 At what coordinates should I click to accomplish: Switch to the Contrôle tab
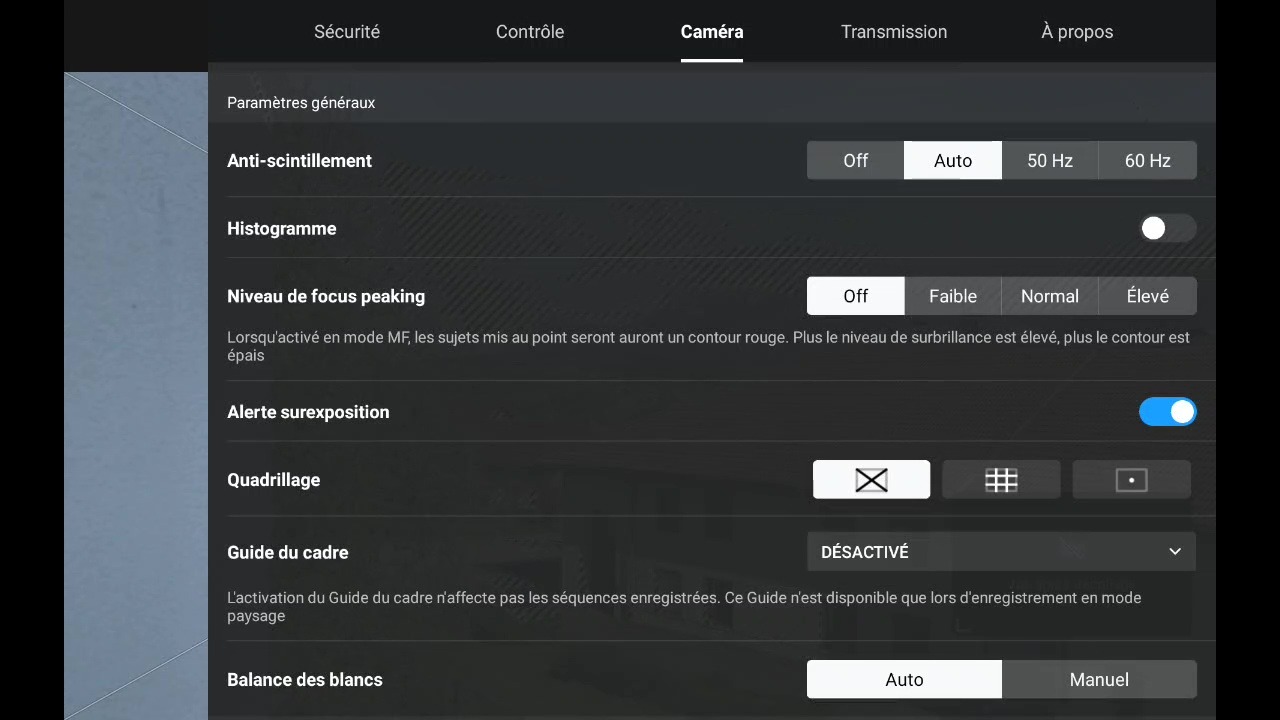point(530,32)
